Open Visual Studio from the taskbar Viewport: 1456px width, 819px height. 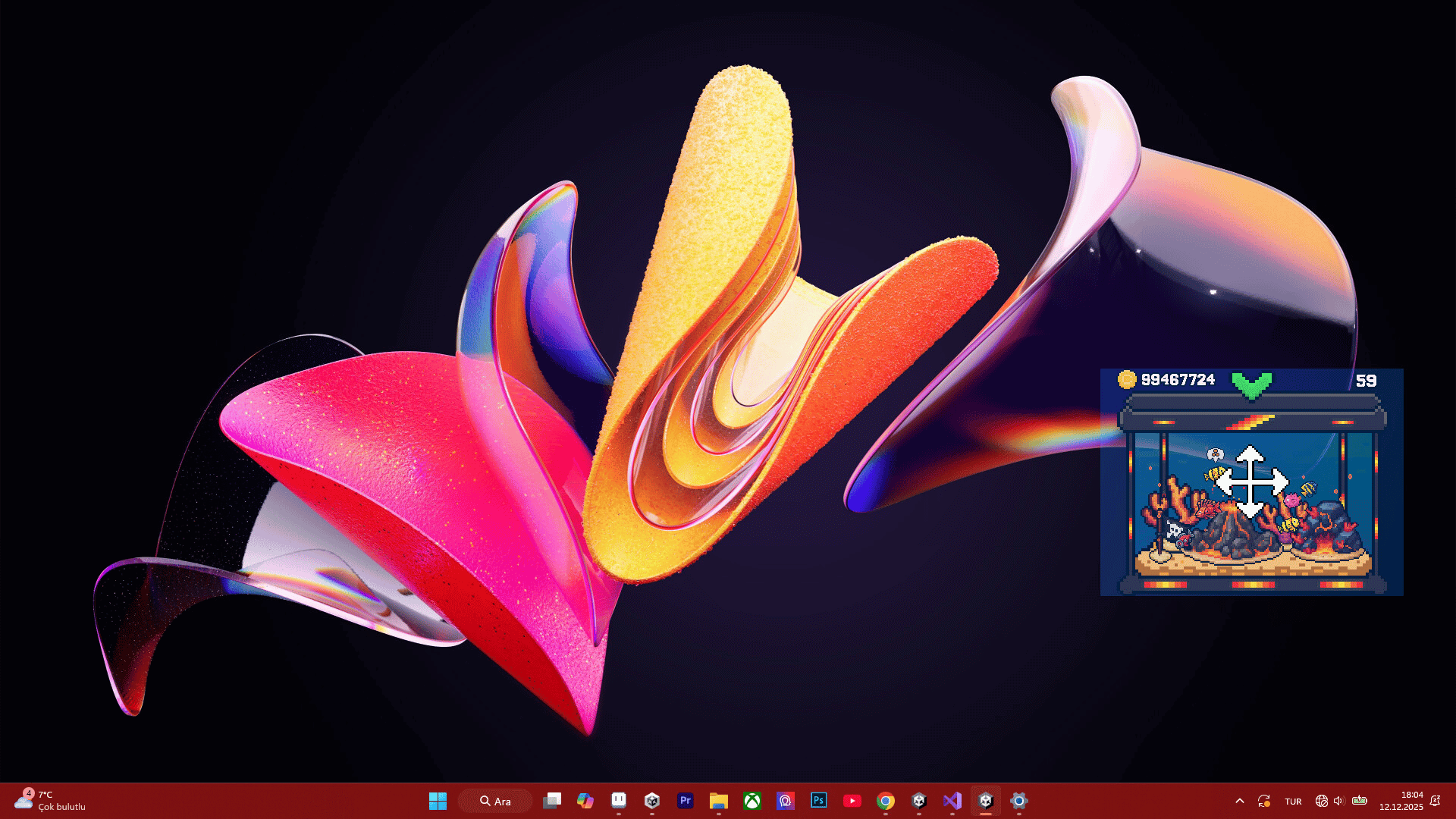952,801
